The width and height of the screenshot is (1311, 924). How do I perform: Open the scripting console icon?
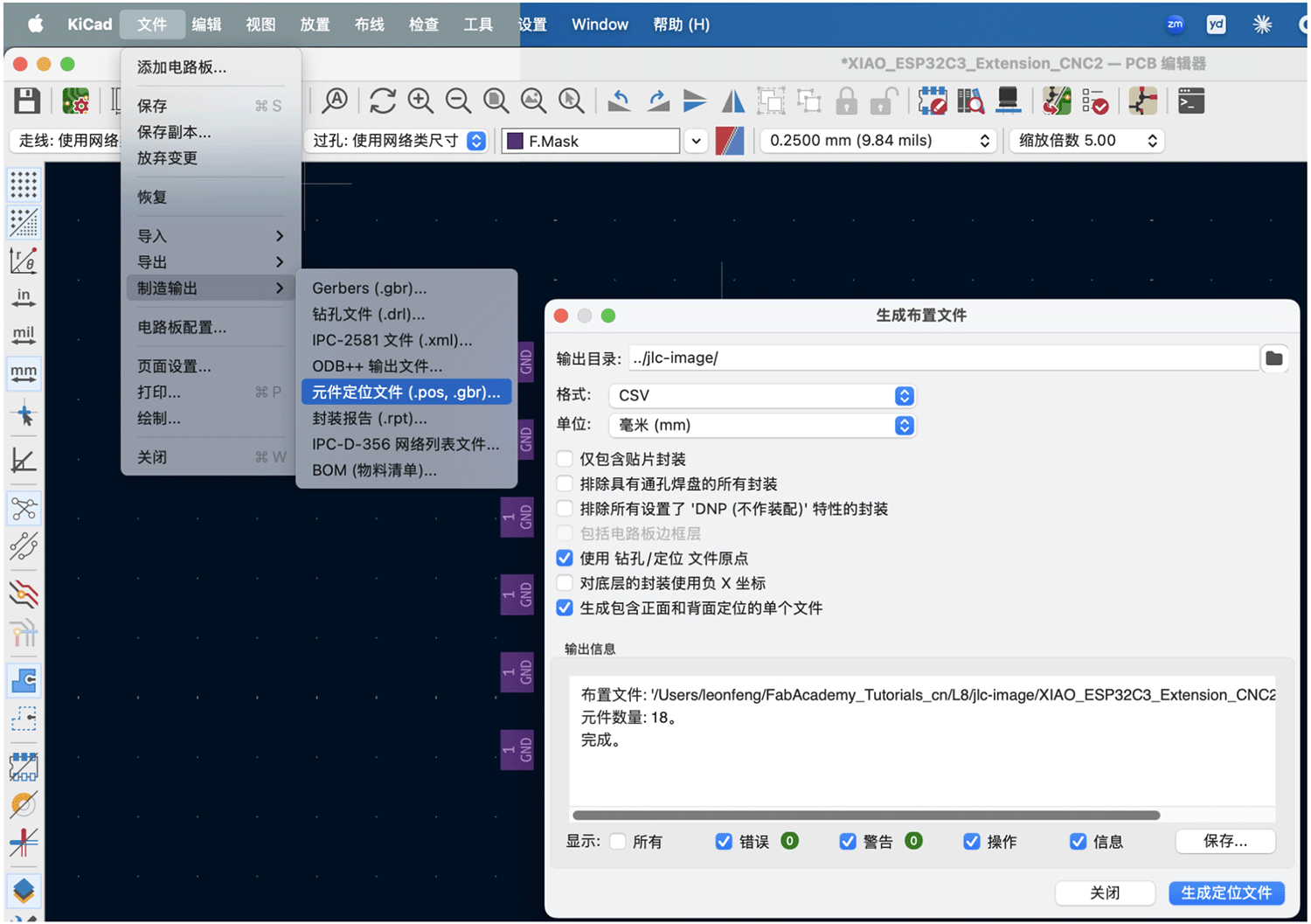coord(1191,101)
